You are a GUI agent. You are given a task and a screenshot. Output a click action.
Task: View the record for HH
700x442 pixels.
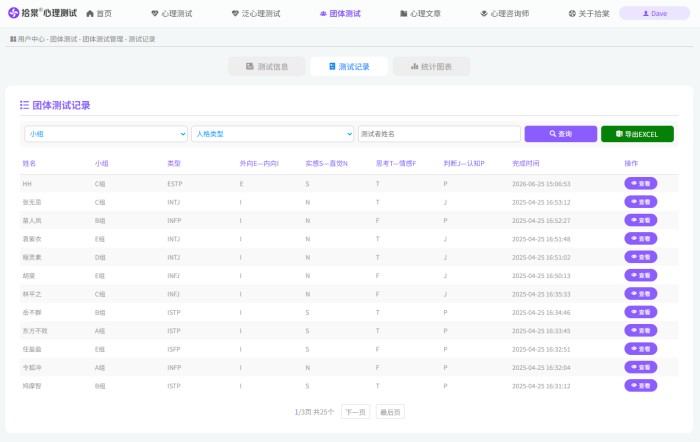tap(641, 183)
